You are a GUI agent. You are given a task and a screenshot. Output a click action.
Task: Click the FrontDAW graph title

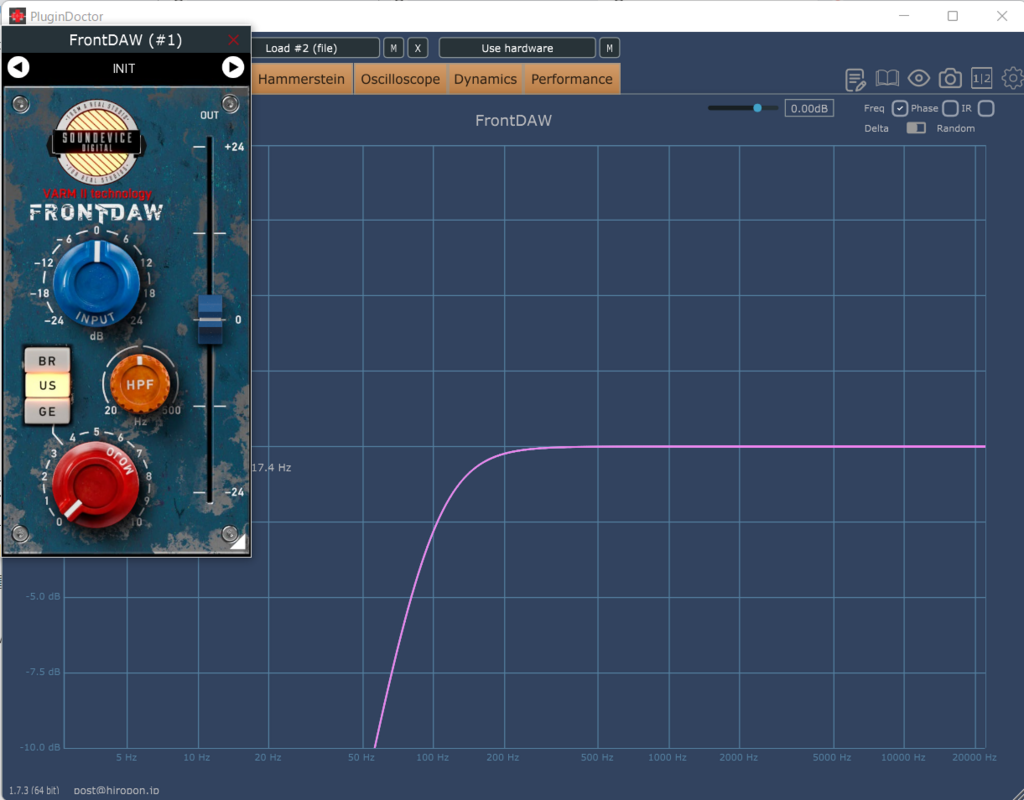[513, 120]
